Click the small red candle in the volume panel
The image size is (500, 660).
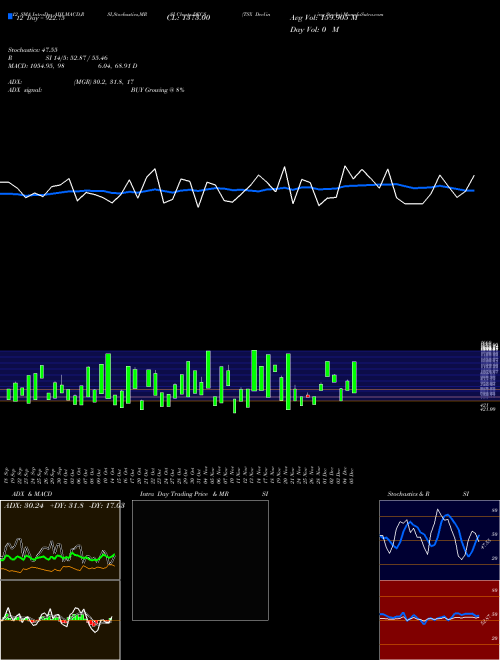(308, 396)
